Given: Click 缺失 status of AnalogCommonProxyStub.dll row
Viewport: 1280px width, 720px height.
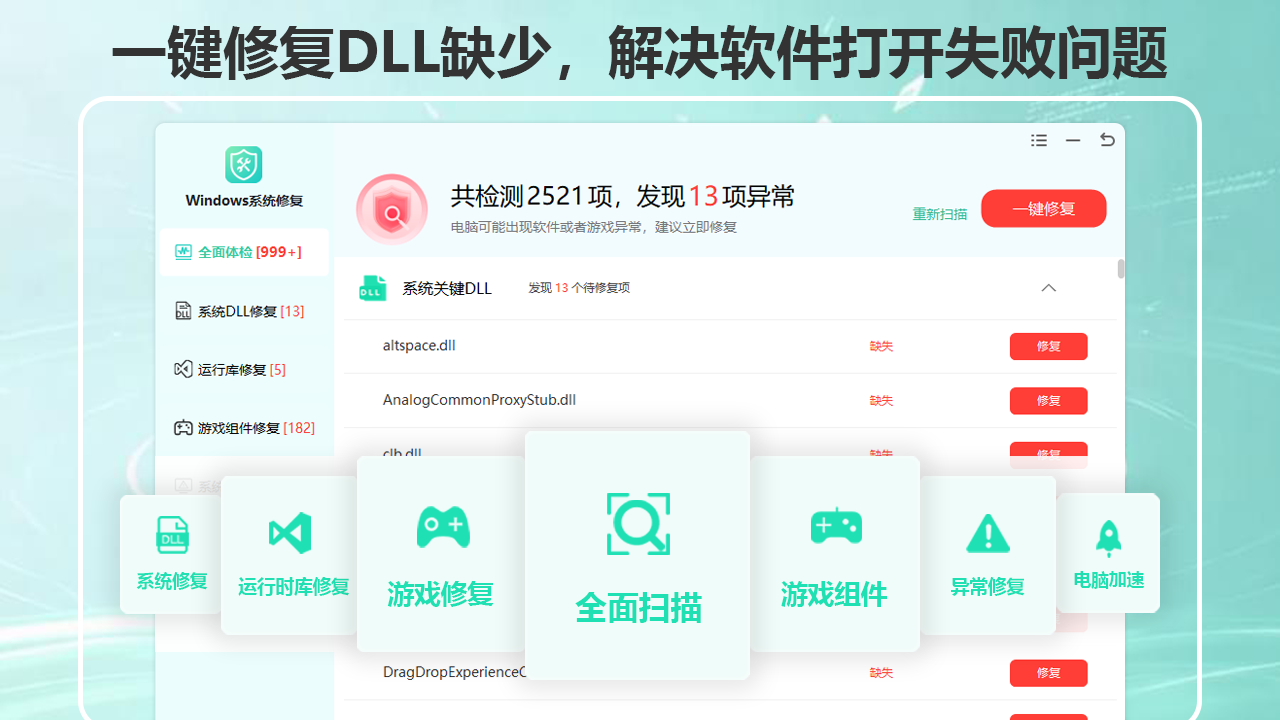Looking at the screenshot, I should (x=881, y=400).
